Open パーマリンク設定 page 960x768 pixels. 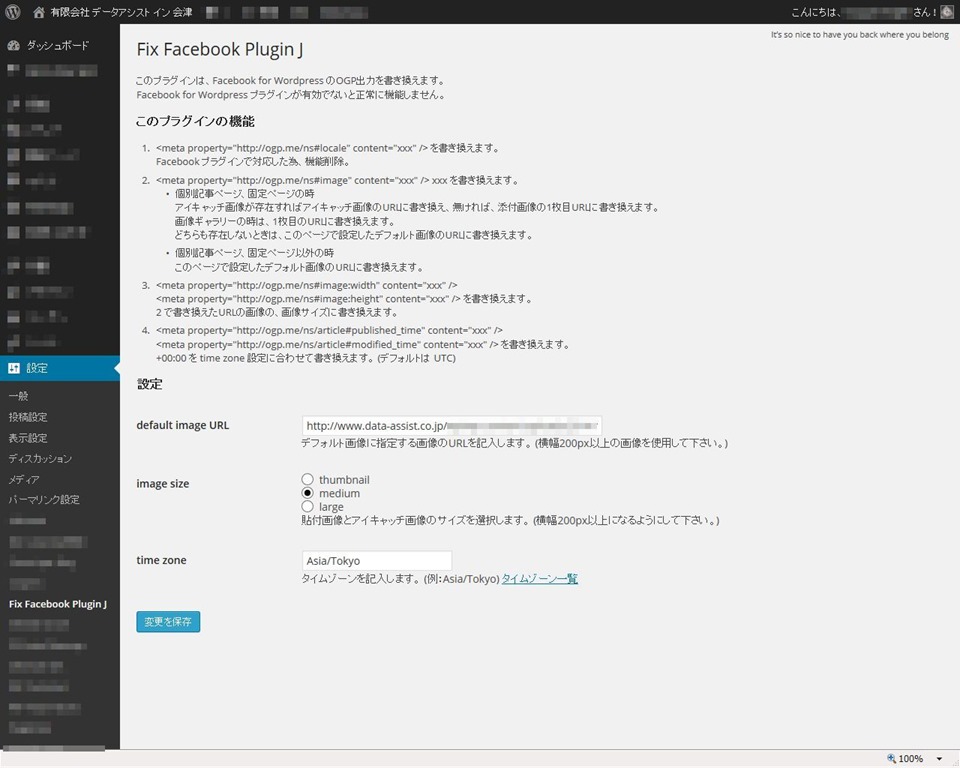(x=44, y=500)
